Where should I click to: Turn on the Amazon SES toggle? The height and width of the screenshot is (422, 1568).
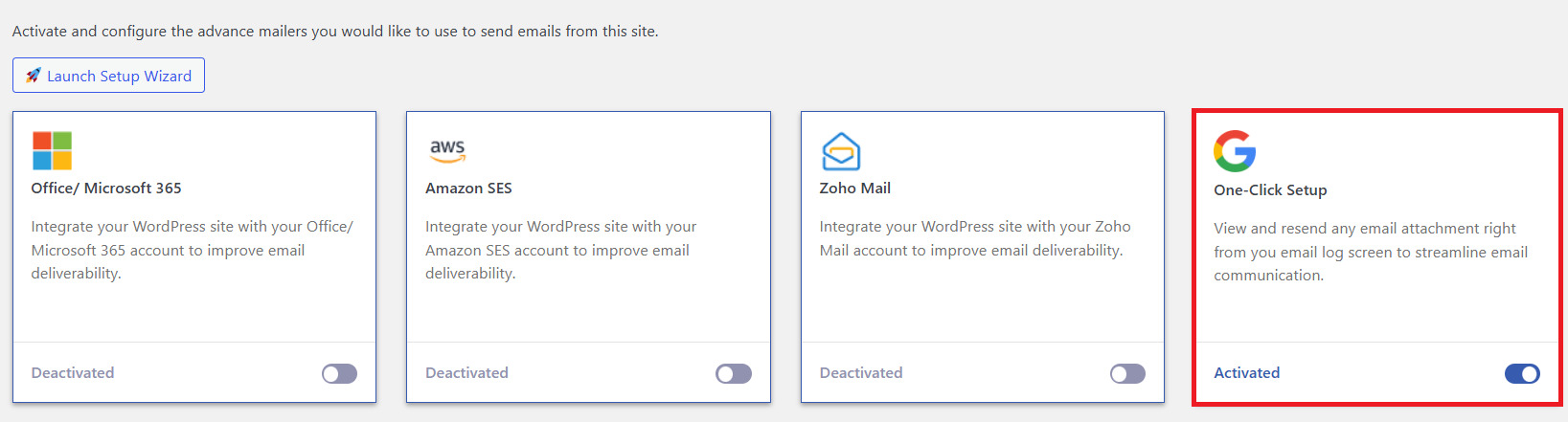(x=734, y=374)
